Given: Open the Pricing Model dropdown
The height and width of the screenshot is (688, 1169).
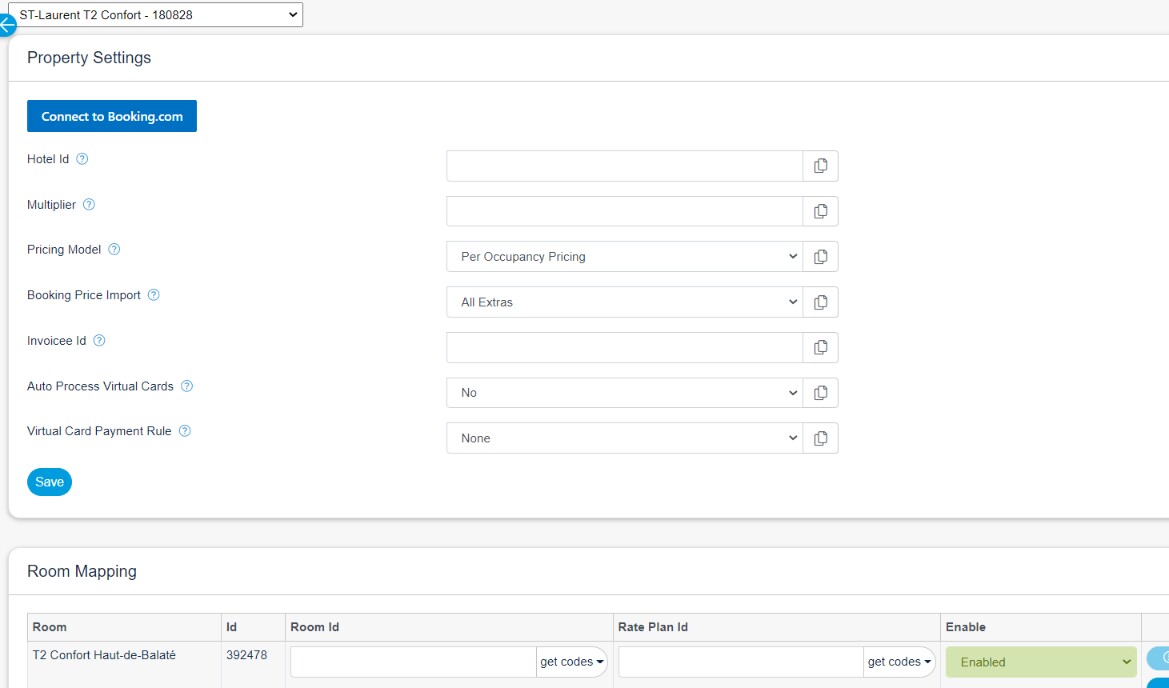Looking at the screenshot, I should [624, 256].
